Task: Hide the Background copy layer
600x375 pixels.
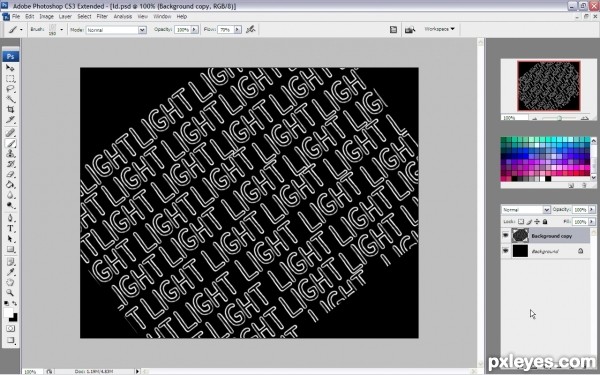Action: coord(505,236)
